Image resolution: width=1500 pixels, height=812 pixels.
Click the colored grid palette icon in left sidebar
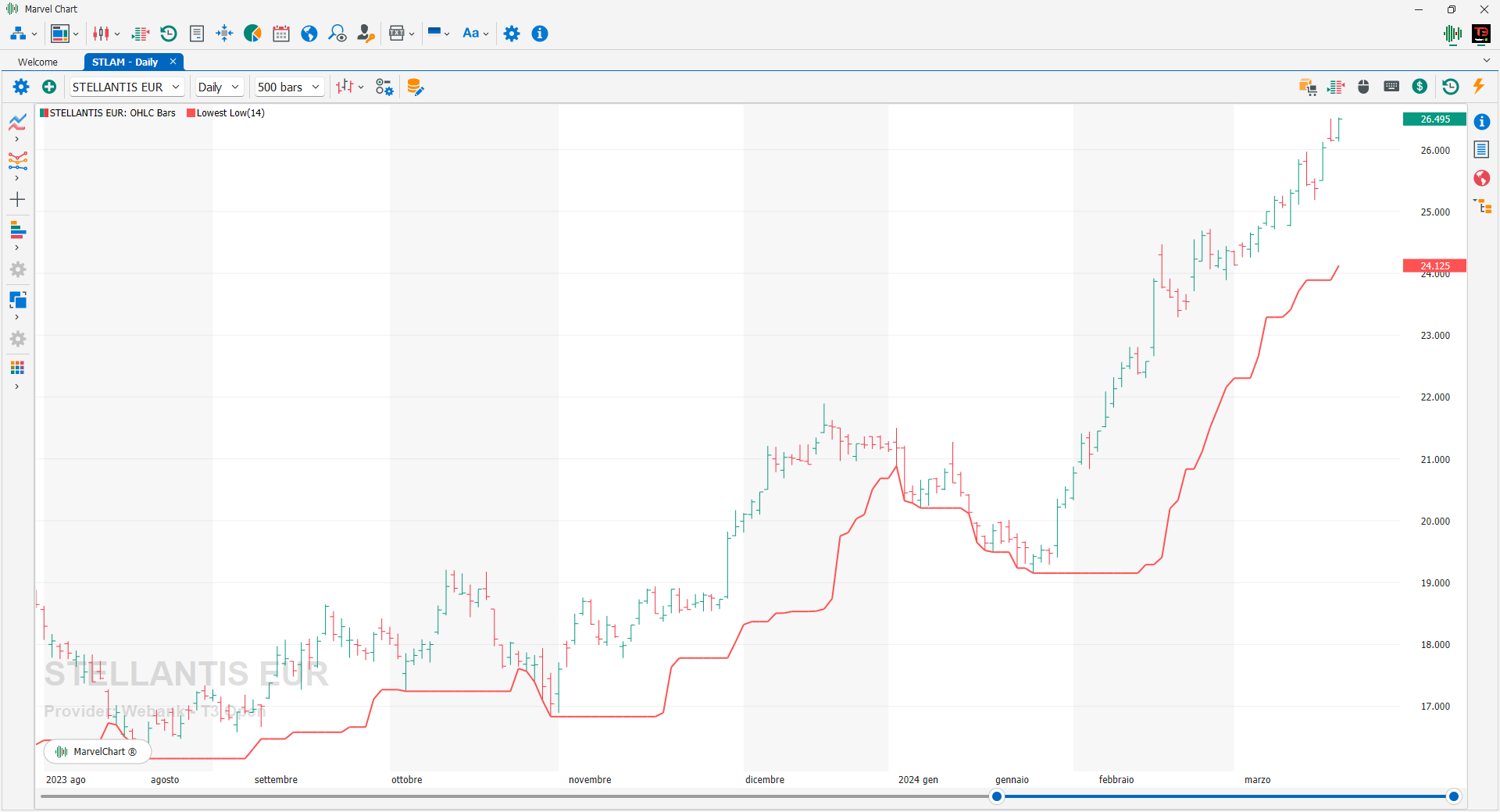coord(17,367)
